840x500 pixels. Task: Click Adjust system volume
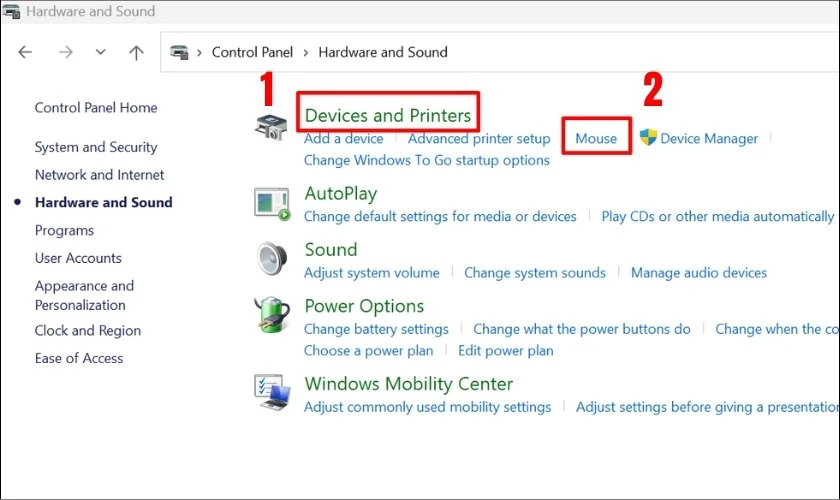point(371,273)
